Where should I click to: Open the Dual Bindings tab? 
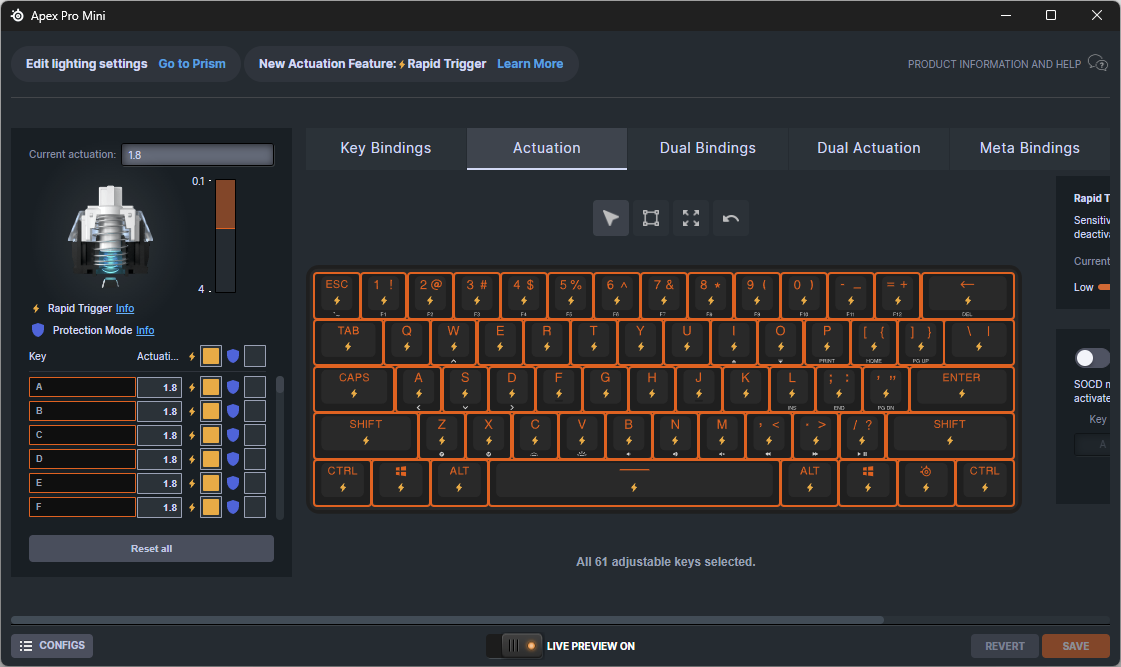[708, 148]
